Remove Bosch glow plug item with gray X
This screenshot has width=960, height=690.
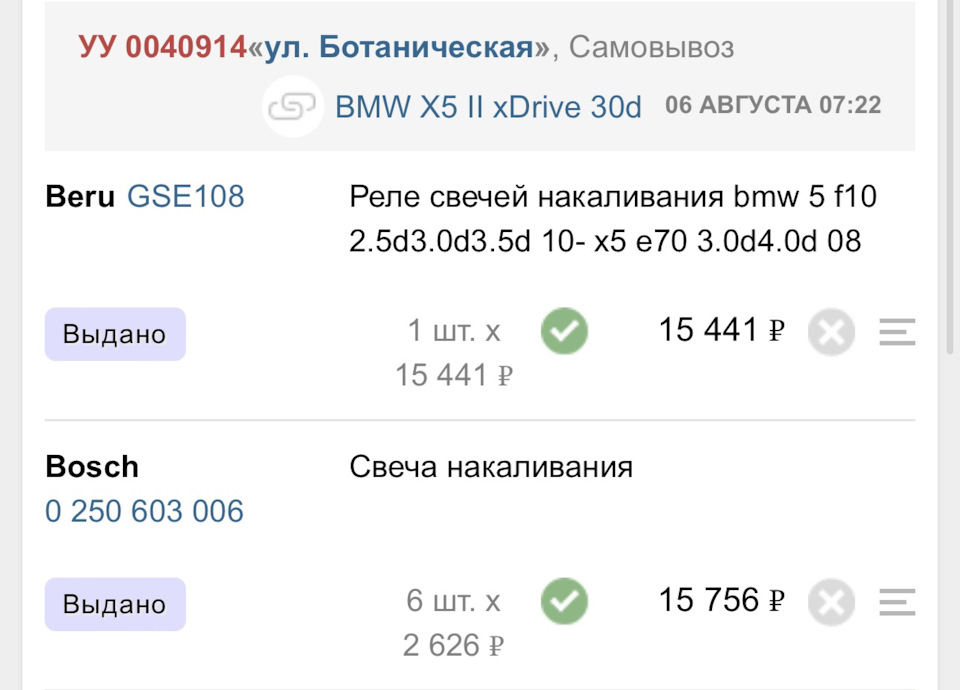pyautogui.click(x=831, y=603)
